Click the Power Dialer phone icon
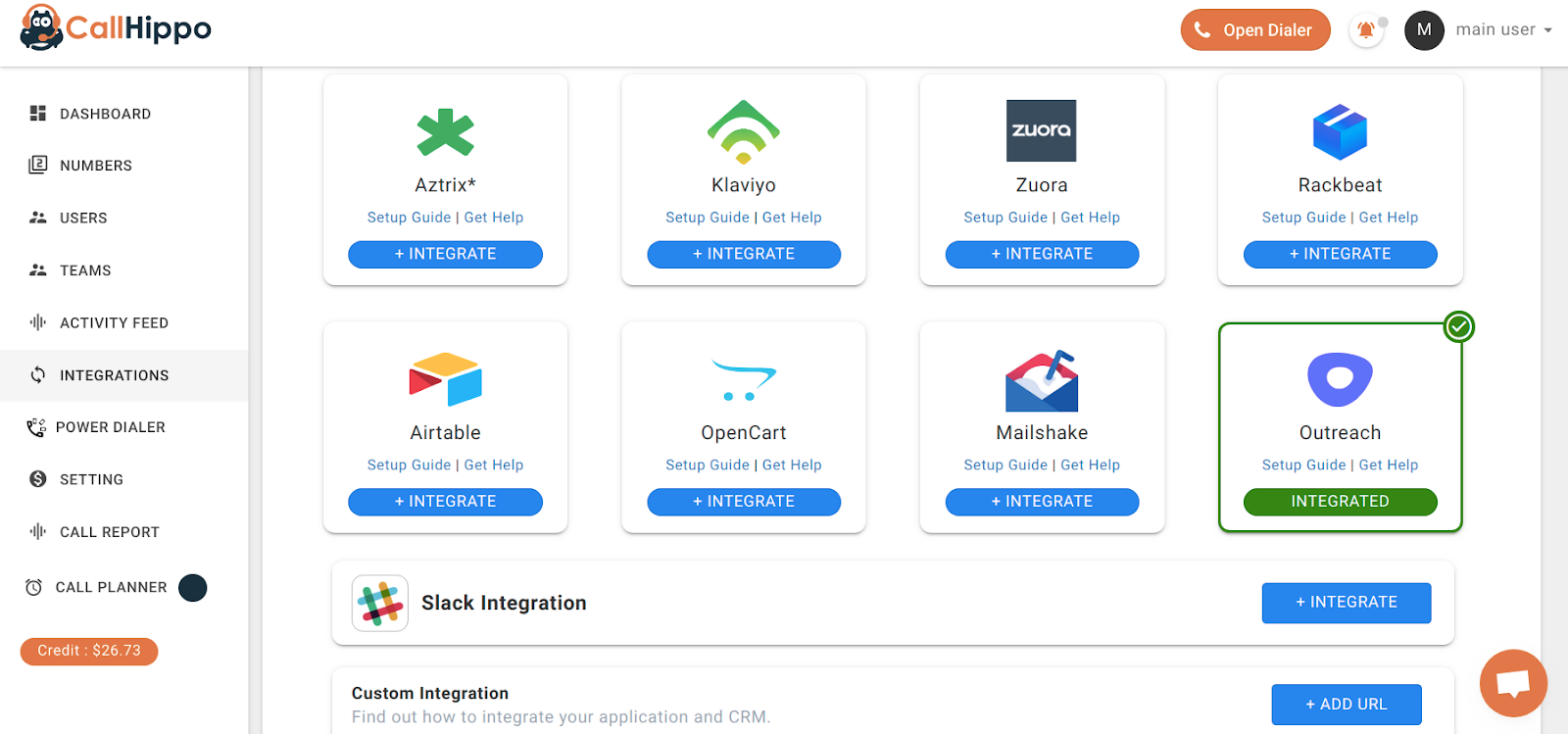 (36, 427)
